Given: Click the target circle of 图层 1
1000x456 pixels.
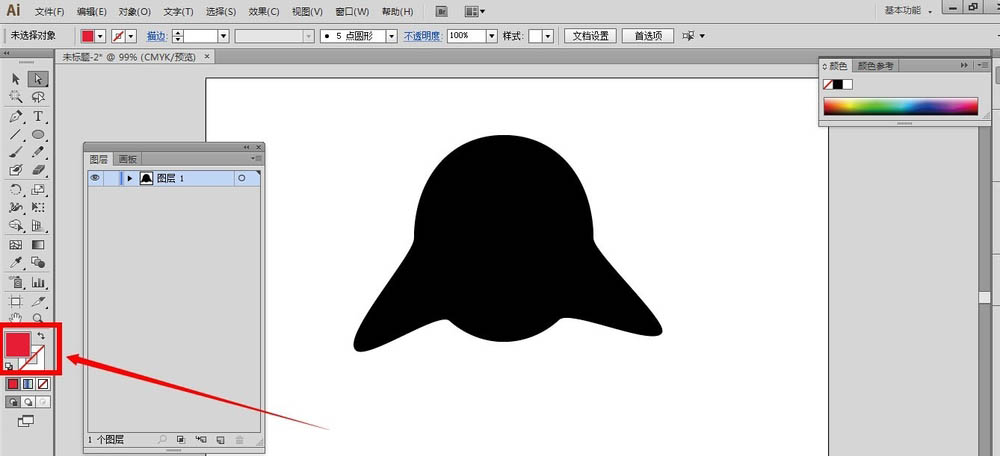Looking at the screenshot, I should pyautogui.click(x=241, y=178).
